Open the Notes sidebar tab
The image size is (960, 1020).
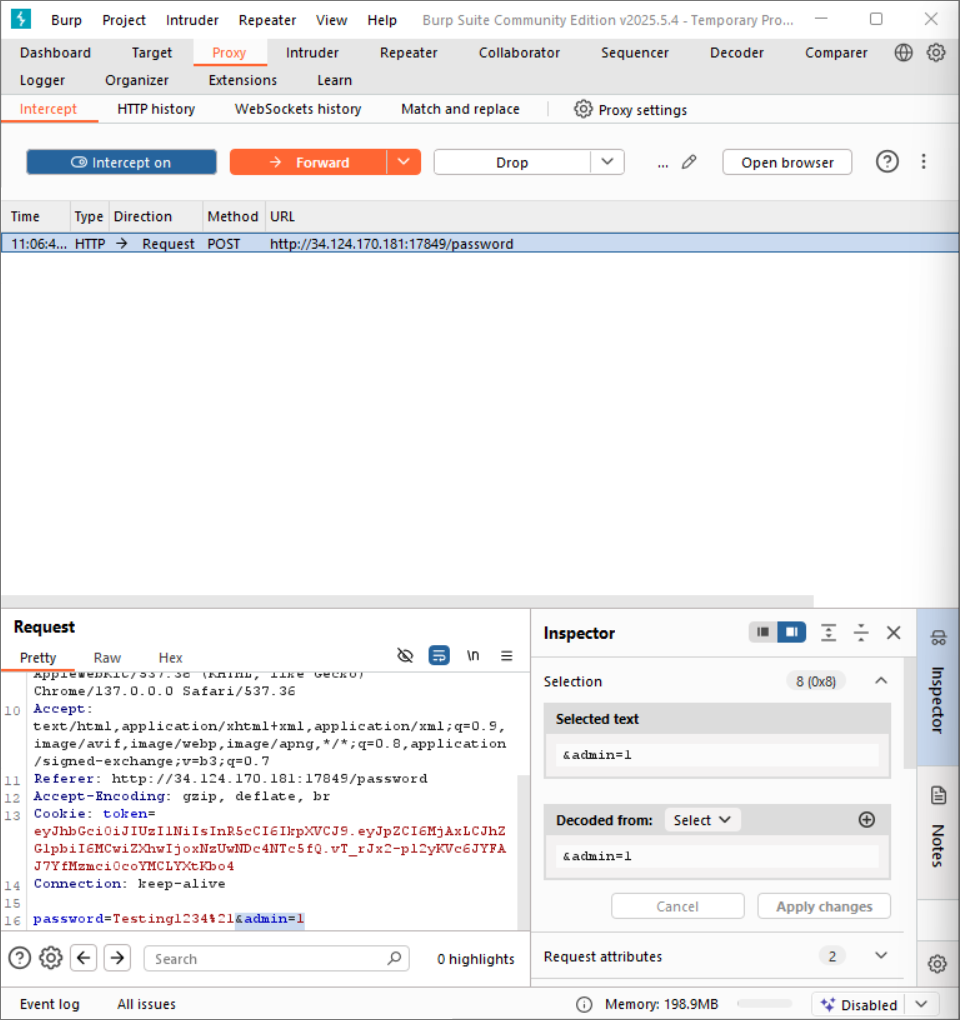point(938,833)
